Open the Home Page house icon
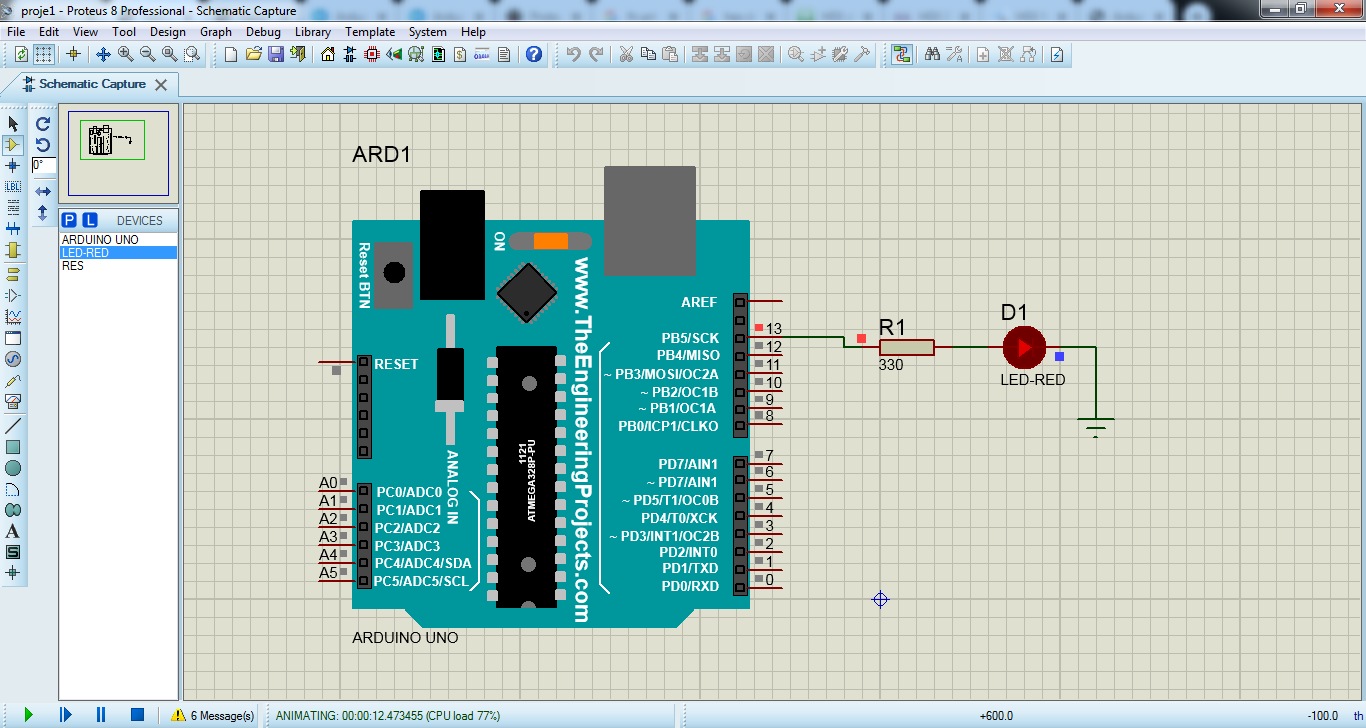This screenshot has height=728, width=1366. (328, 54)
